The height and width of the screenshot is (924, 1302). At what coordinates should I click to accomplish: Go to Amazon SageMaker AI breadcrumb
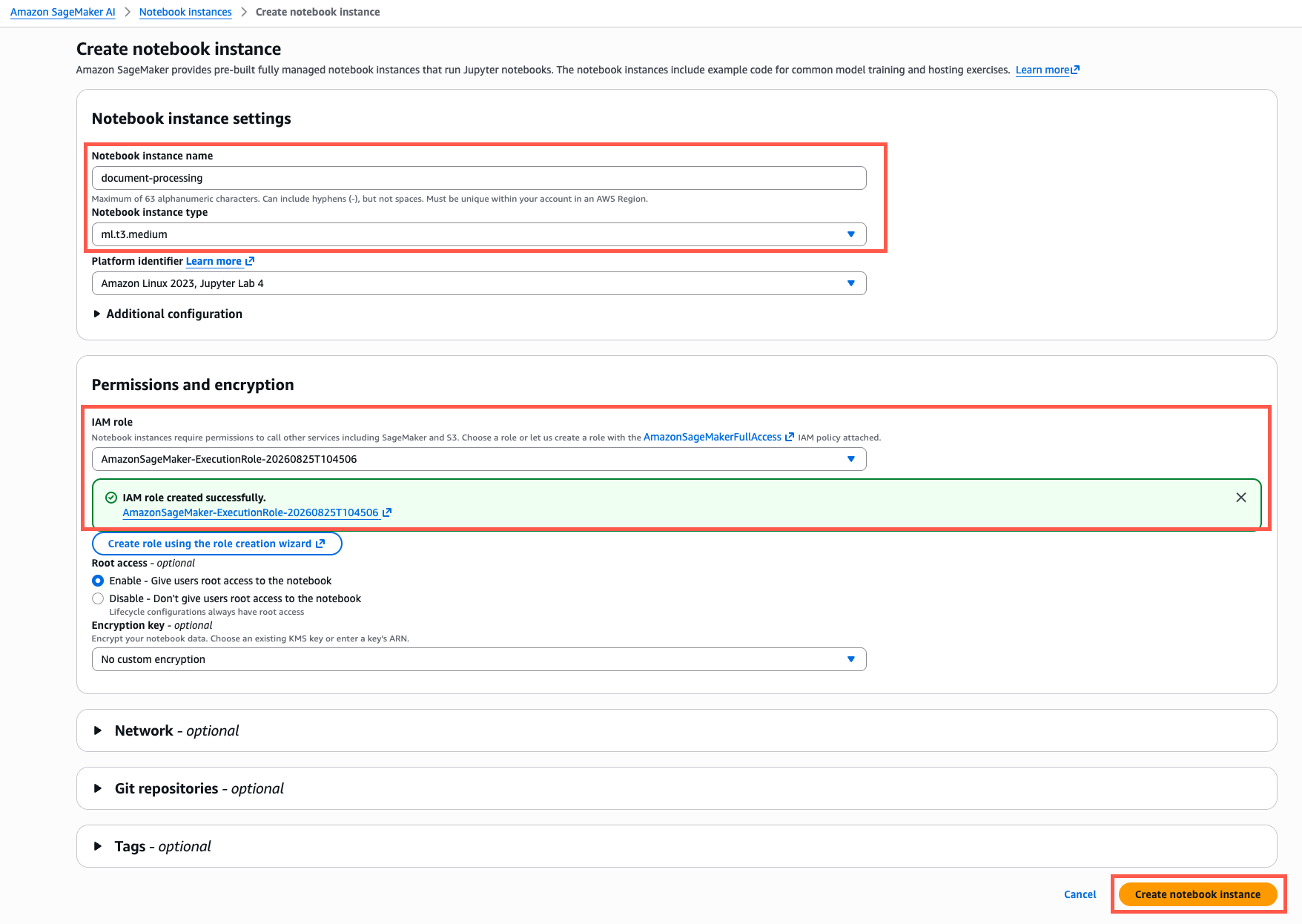point(63,12)
